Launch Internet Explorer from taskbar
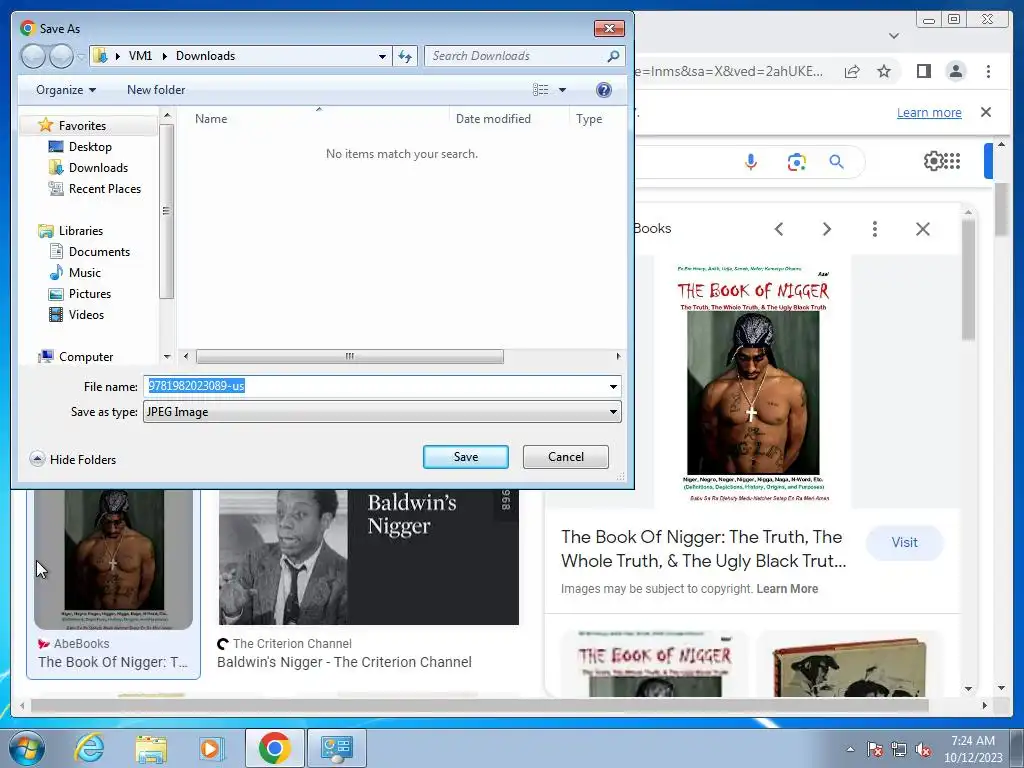This screenshot has width=1024, height=768. (89, 748)
